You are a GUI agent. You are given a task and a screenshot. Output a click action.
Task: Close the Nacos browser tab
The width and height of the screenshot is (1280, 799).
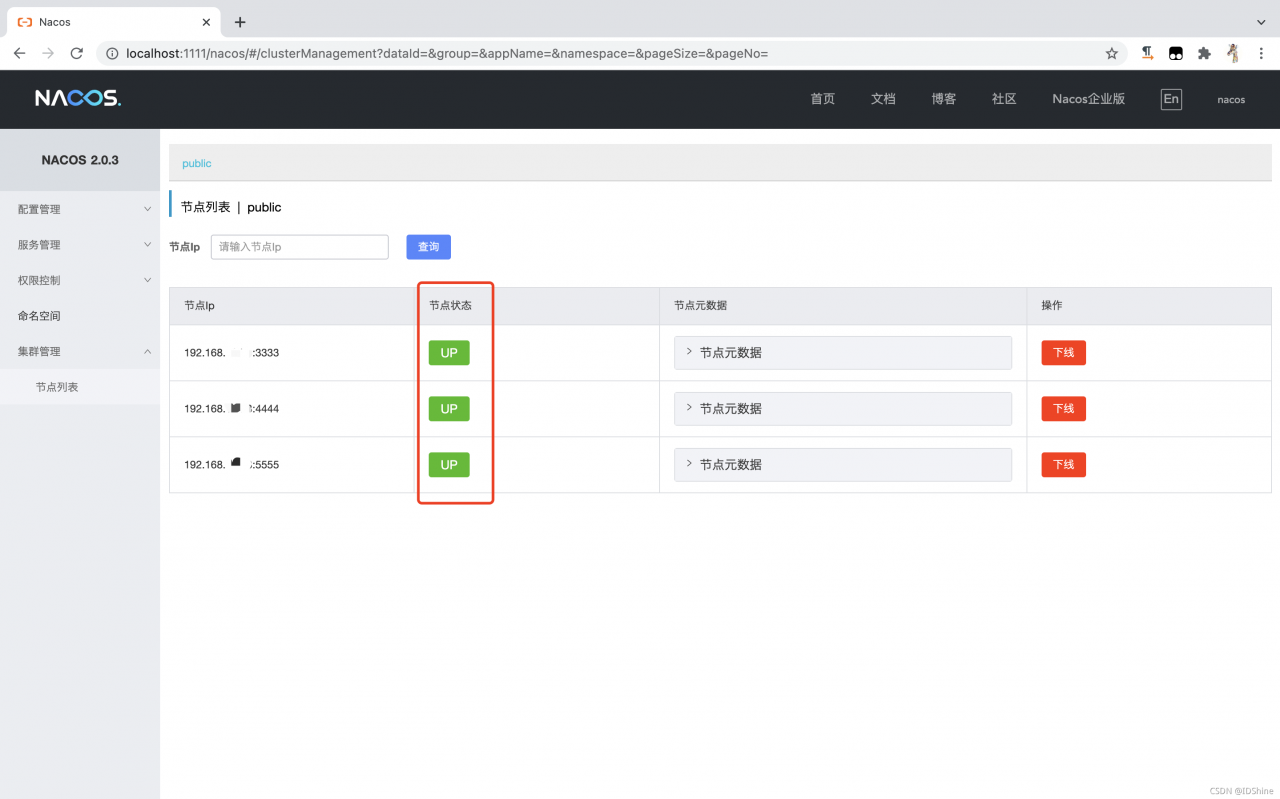coord(206,22)
